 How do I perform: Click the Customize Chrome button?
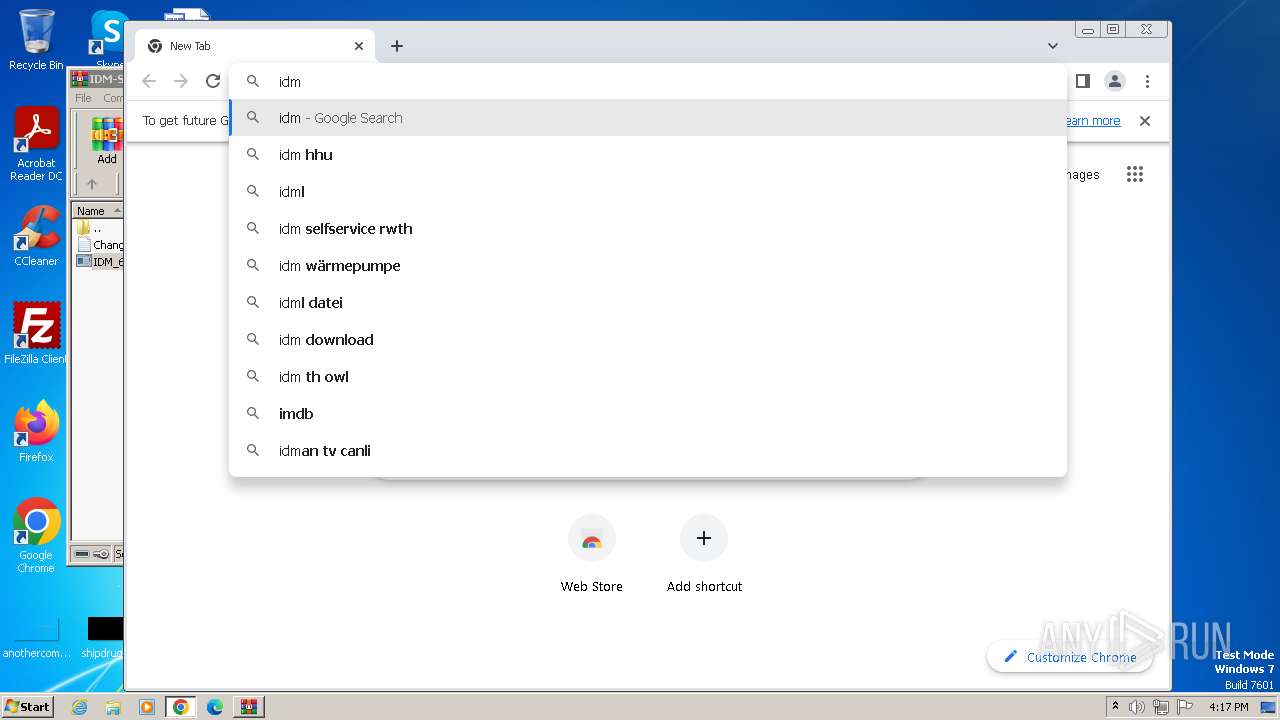tap(1069, 657)
